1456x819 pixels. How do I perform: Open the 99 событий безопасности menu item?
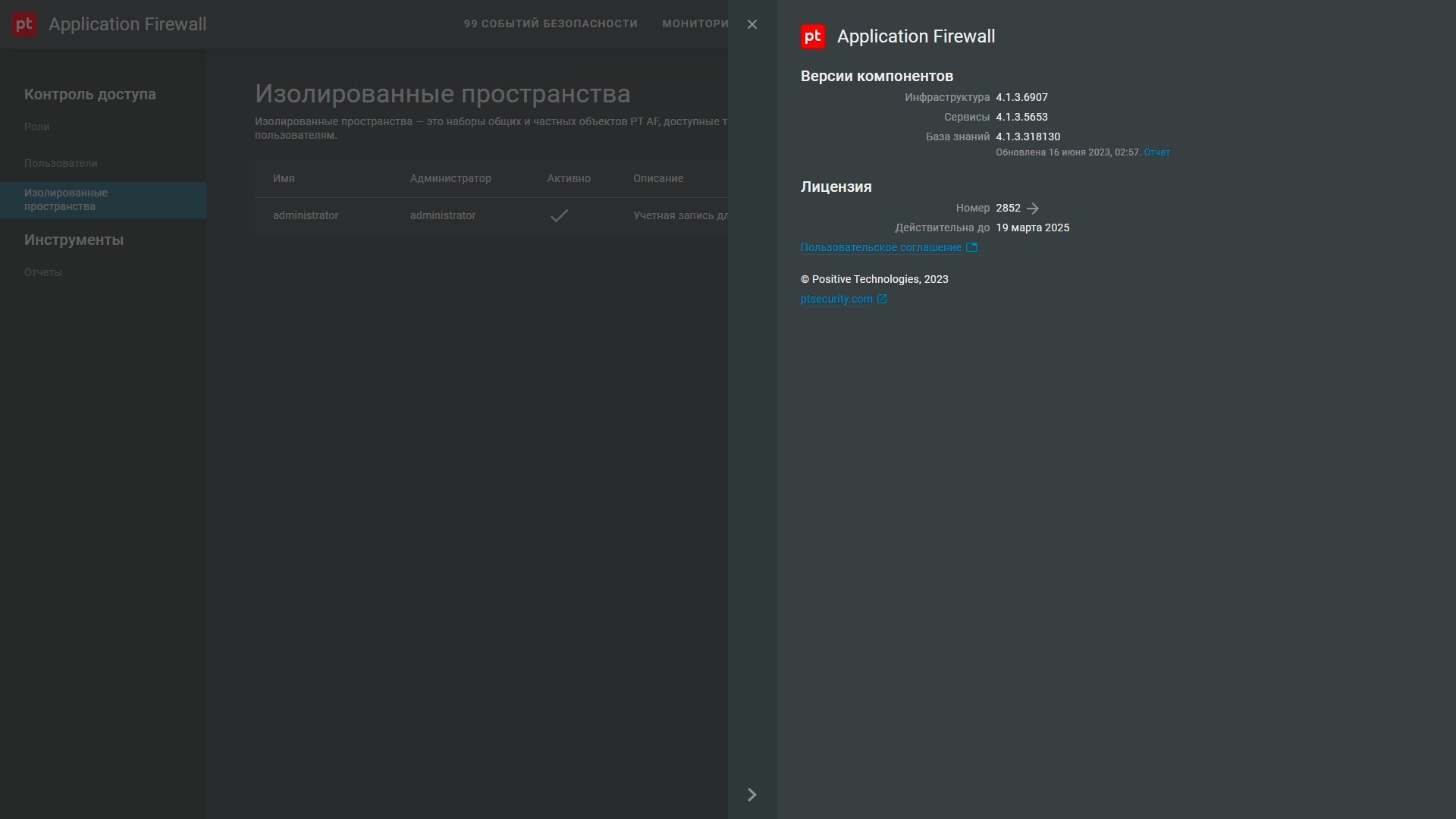coord(551,24)
